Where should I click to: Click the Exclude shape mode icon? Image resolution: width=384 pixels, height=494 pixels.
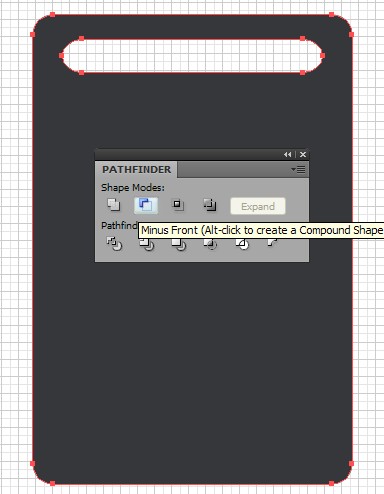click(210, 205)
